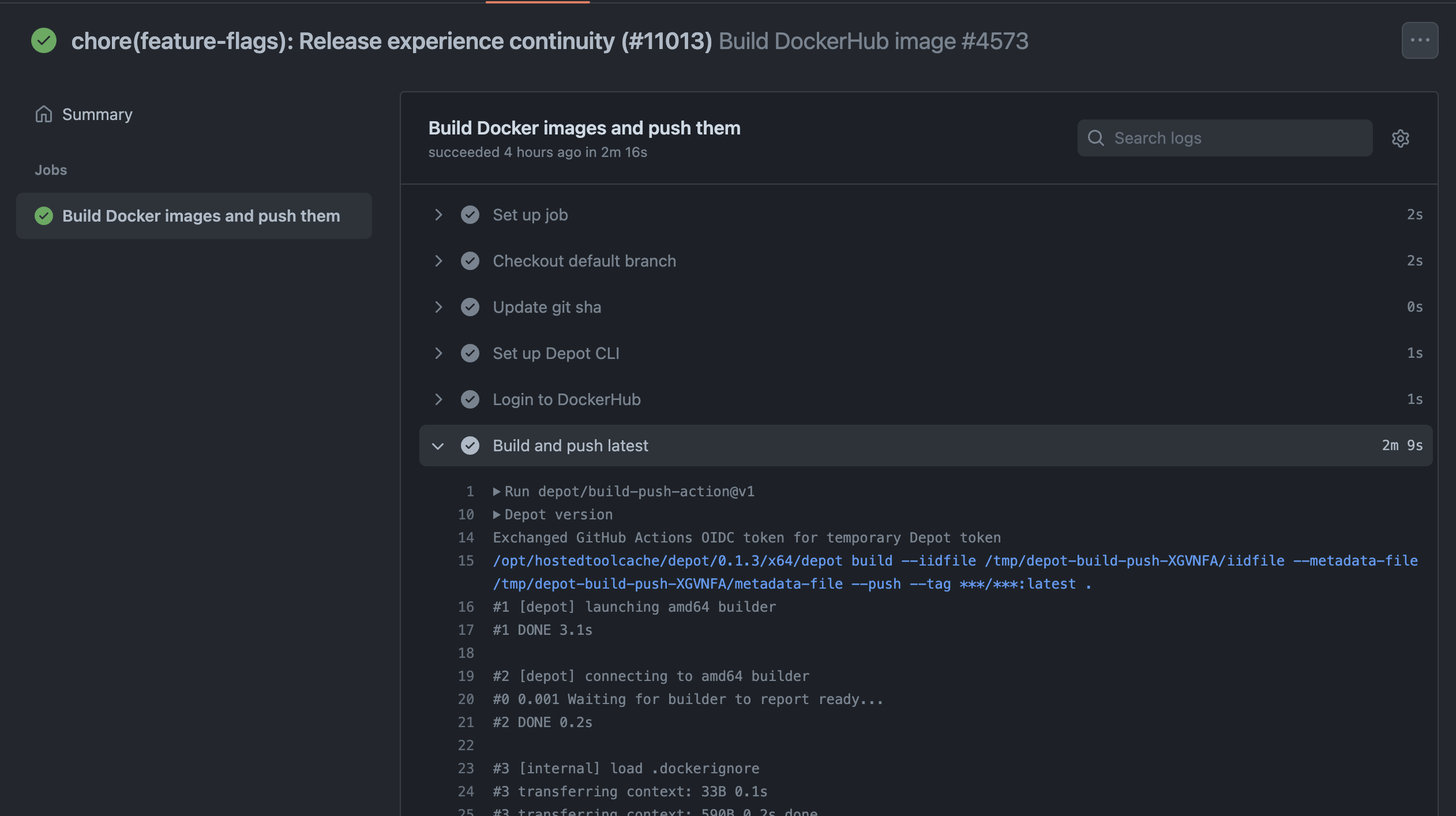Toggle the Set up Depot CLI step

[x=437, y=352]
